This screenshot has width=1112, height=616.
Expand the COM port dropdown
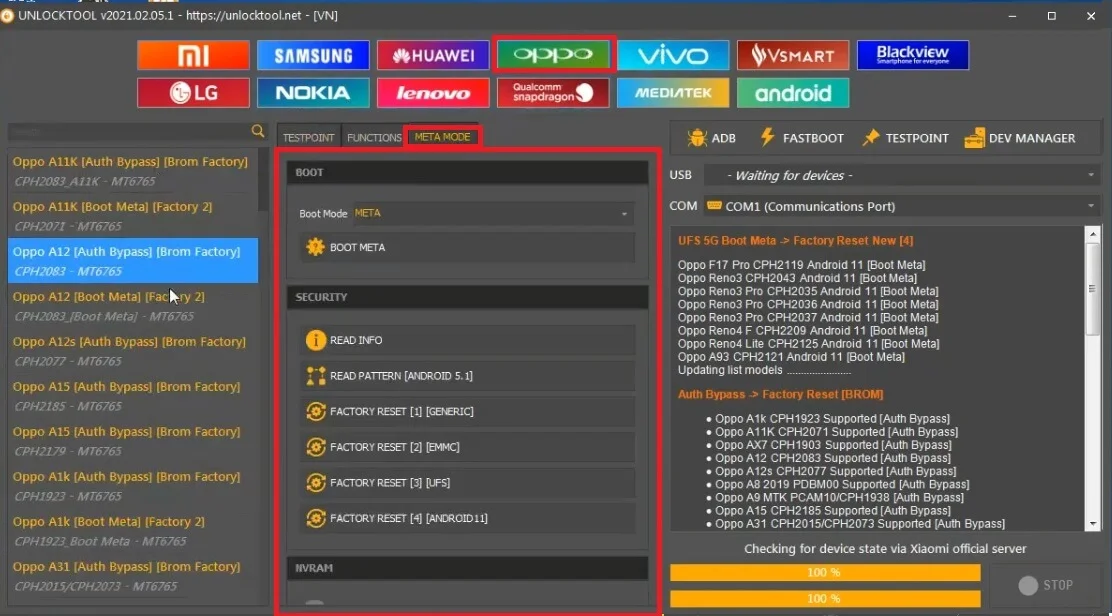pyautogui.click(x=904, y=206)
